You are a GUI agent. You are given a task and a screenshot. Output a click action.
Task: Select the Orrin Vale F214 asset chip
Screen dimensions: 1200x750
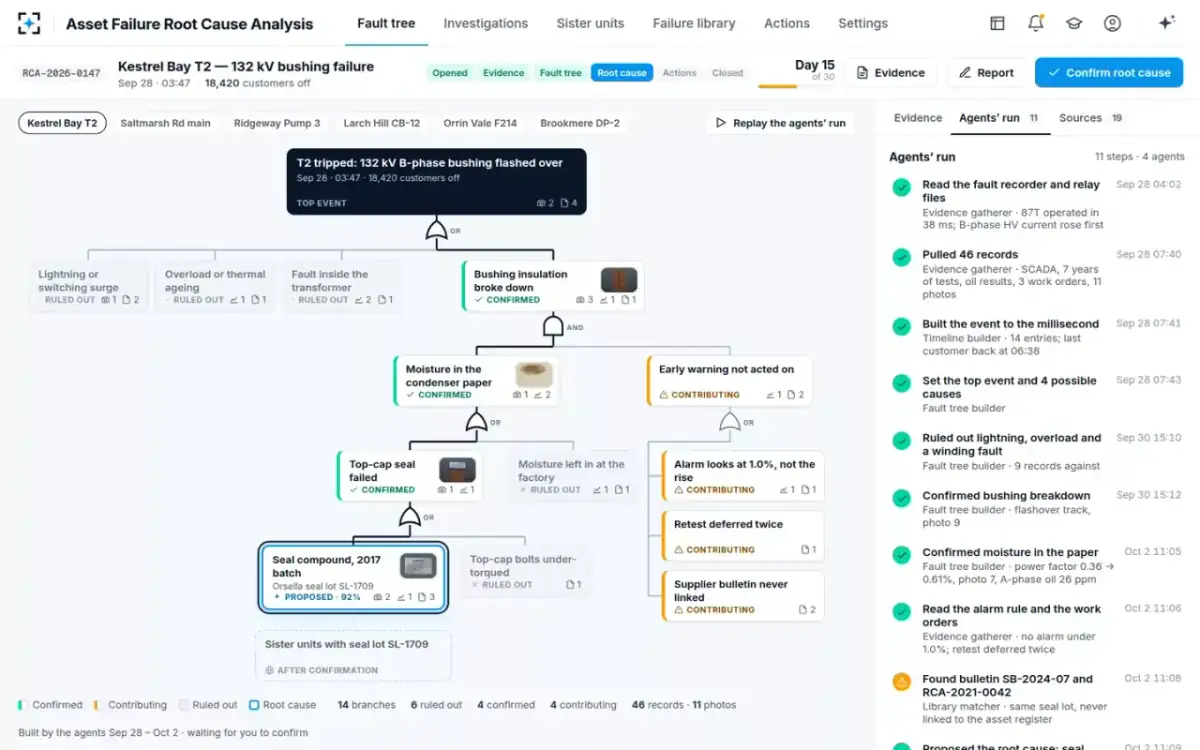(x=480, y=123)
